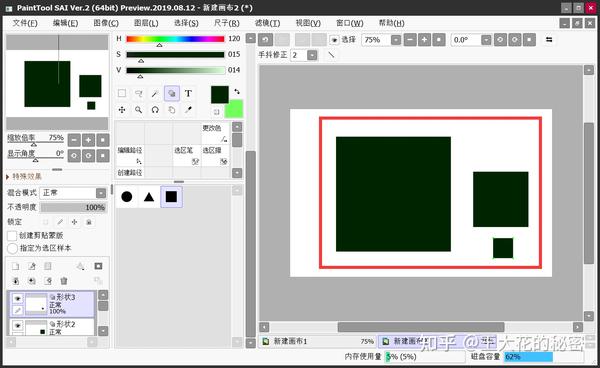
Task: Click the undo button in toolbar
Action: (266, 40)
